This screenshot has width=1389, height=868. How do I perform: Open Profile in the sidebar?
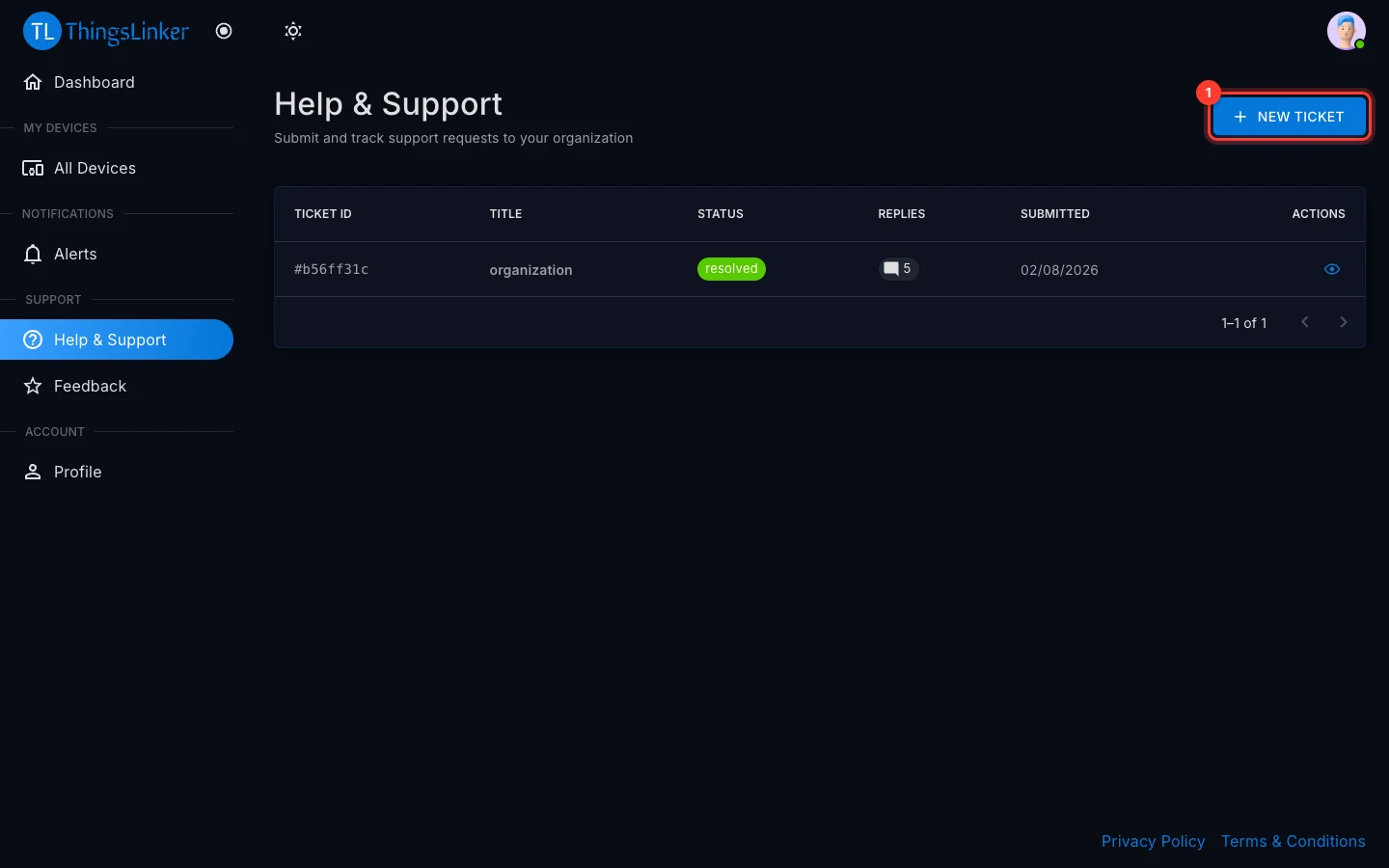[117, 472]
